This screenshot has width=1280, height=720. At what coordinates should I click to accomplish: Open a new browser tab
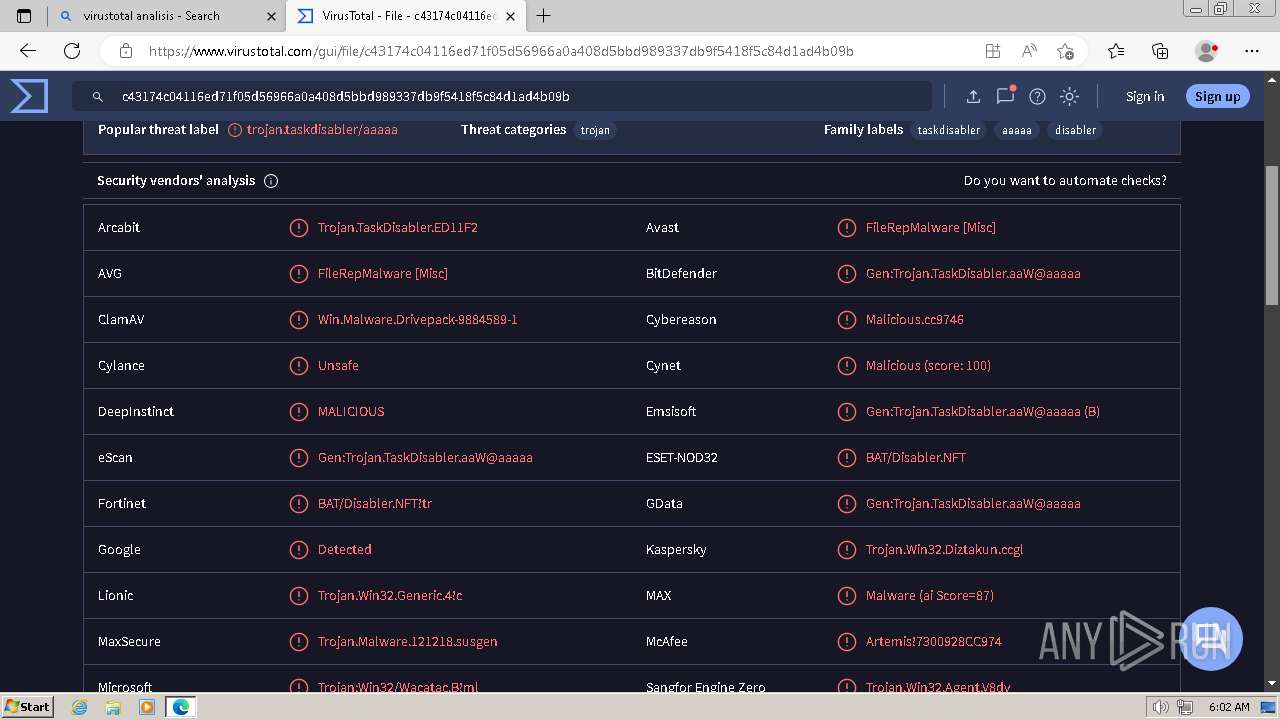click(x=544, y=16)
